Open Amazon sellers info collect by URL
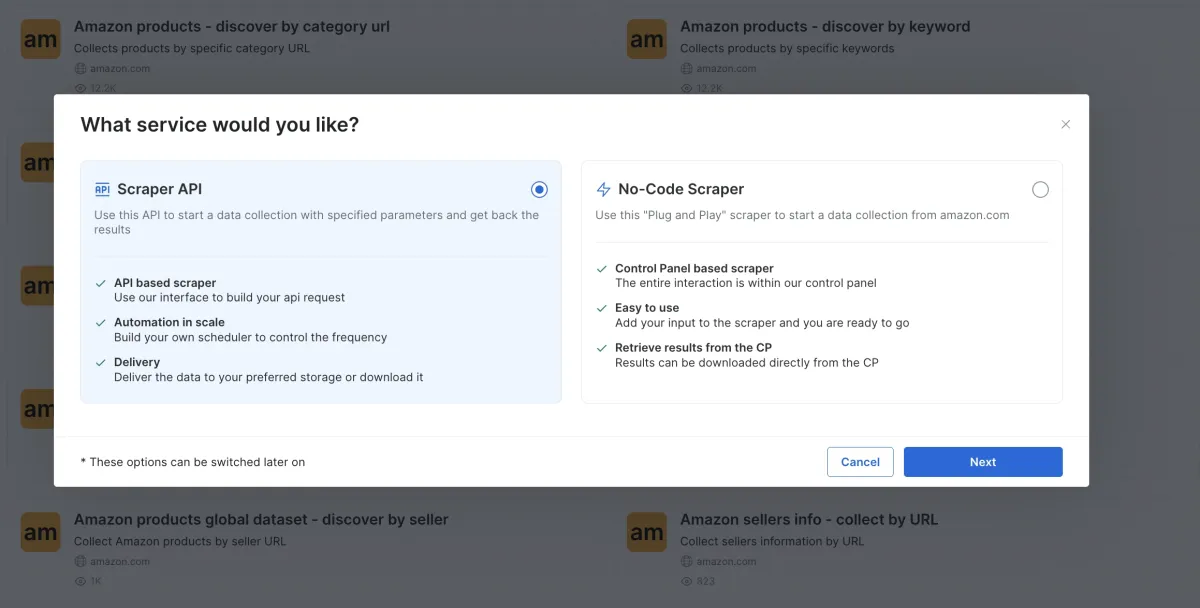 click(x=809, y=520)
